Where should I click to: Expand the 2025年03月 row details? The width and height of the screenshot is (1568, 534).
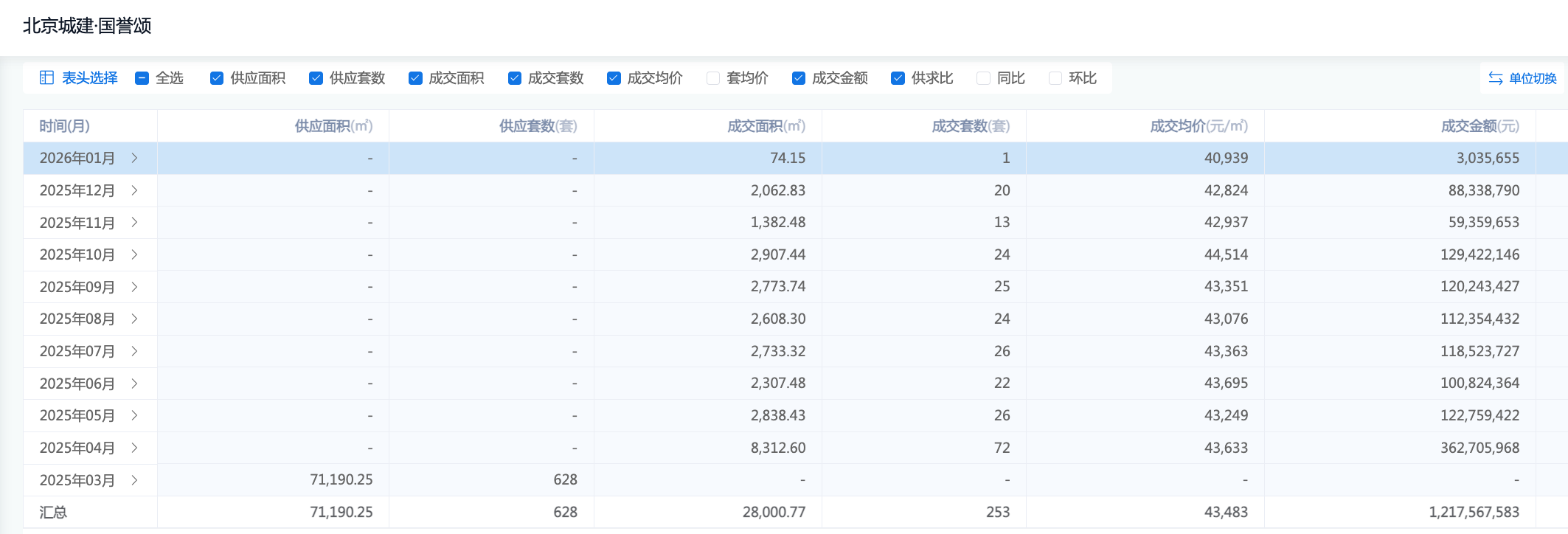134,480
